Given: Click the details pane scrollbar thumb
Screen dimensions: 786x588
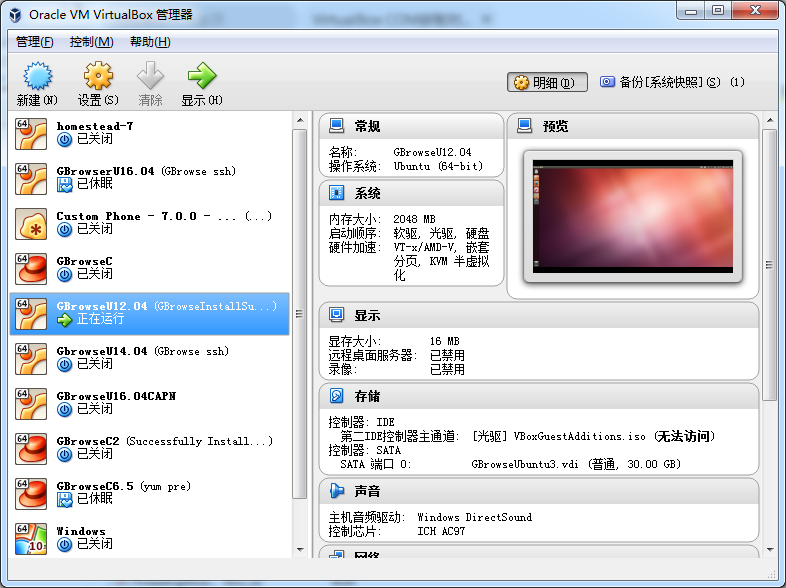Looking at the screenshot, I should coord(769,265).
